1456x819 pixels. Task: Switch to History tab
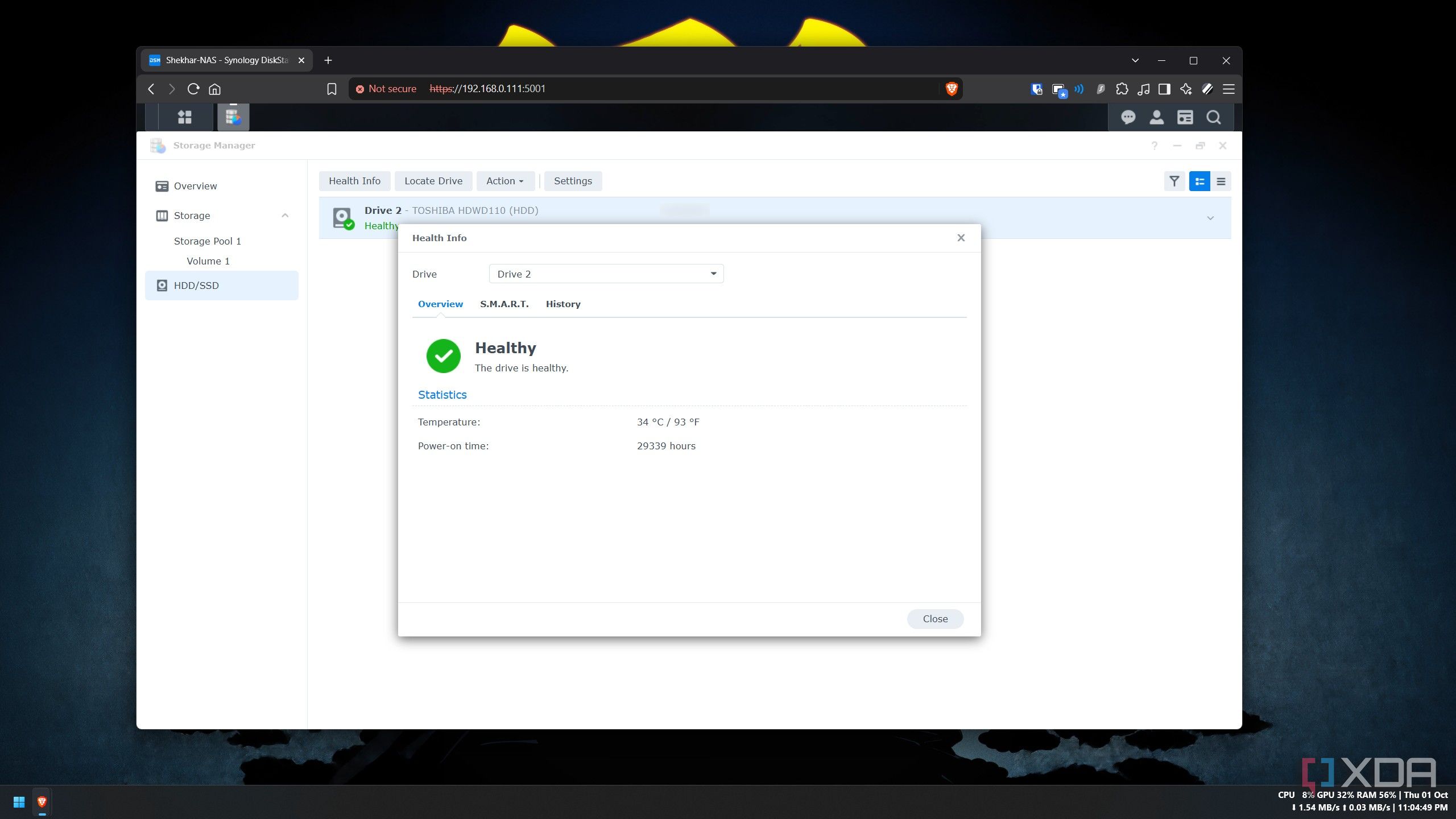[x=563, y=304]
